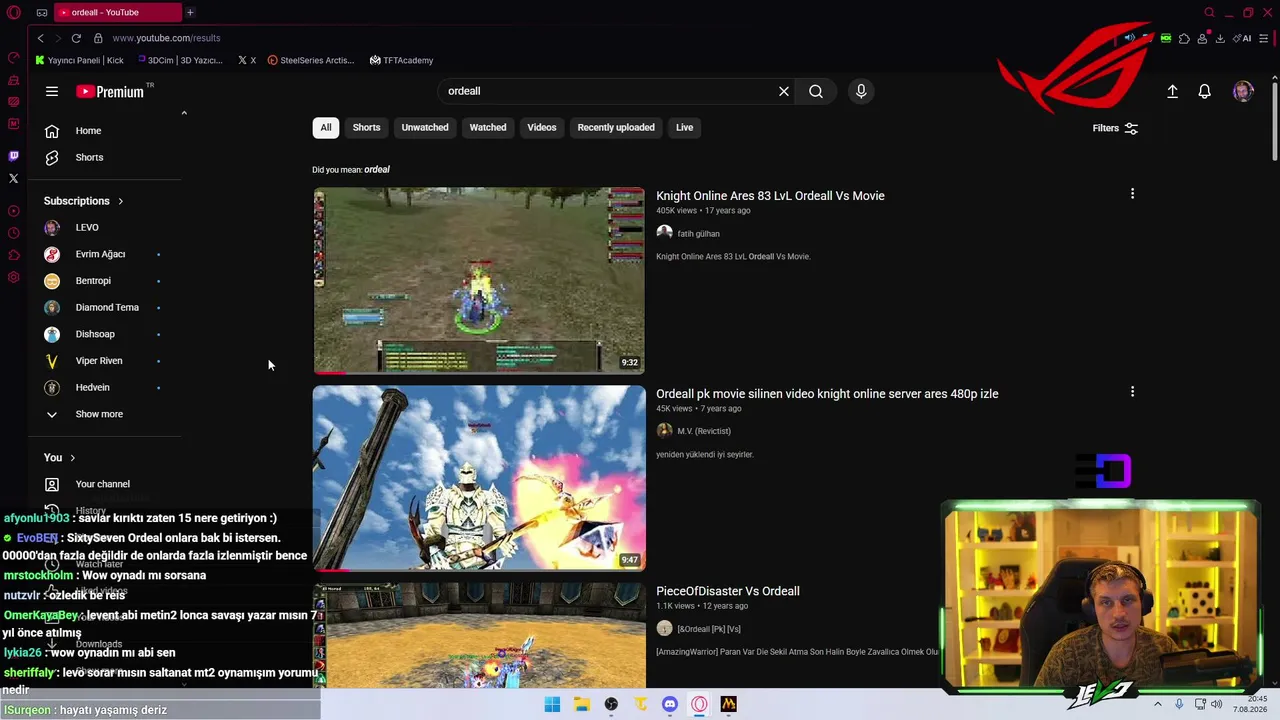Toggle the Unwatched filter chip
This screenshot has height=720, width=1280.
[x=425, y=127]
